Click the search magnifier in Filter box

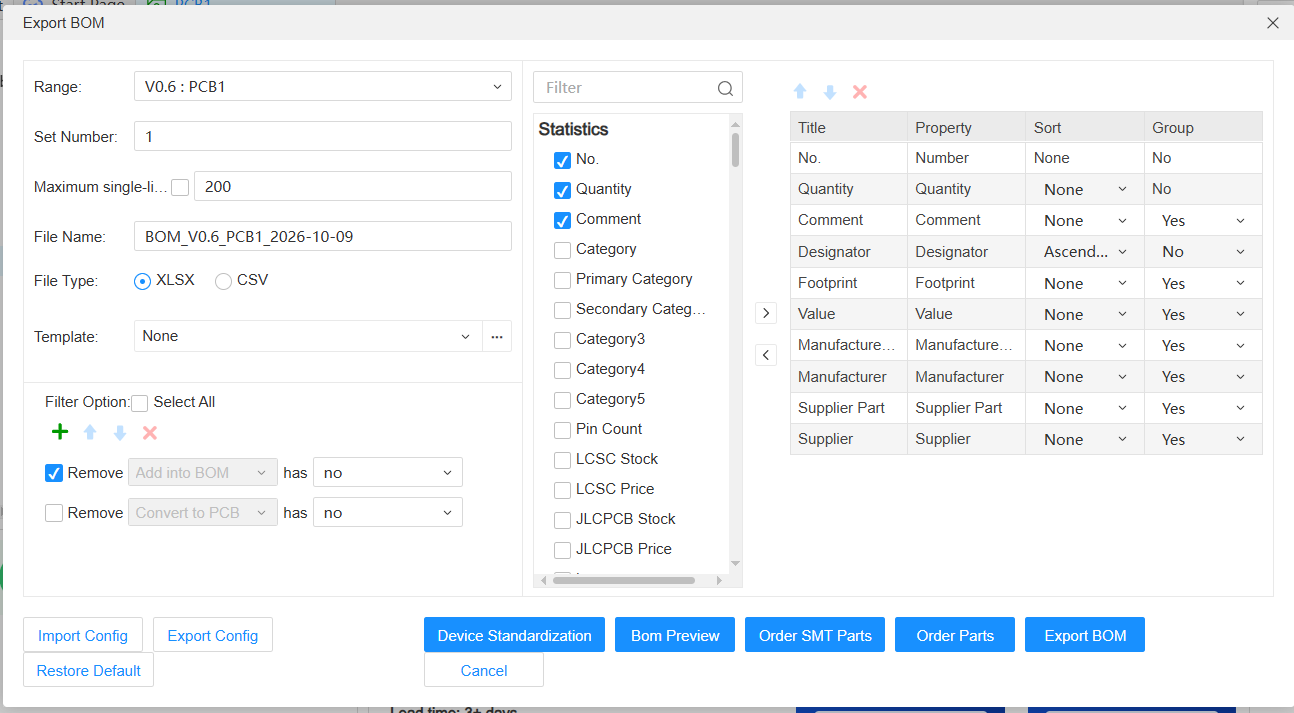point(726,88)
